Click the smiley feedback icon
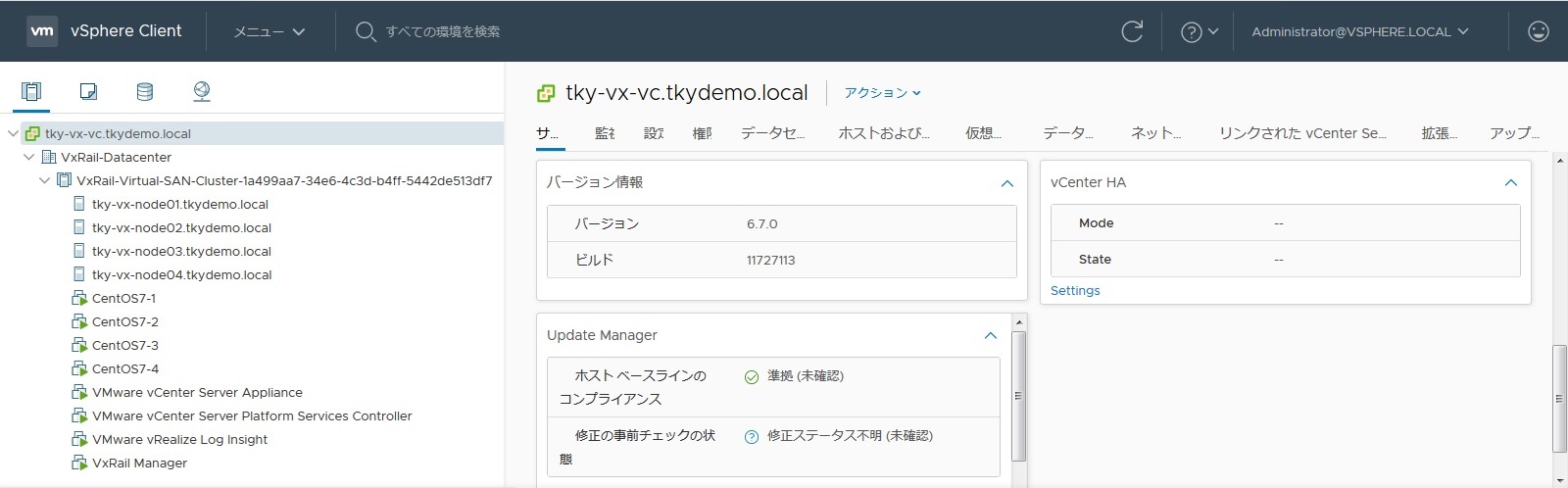This screenshot has width=1568, height=488. 1539,31
